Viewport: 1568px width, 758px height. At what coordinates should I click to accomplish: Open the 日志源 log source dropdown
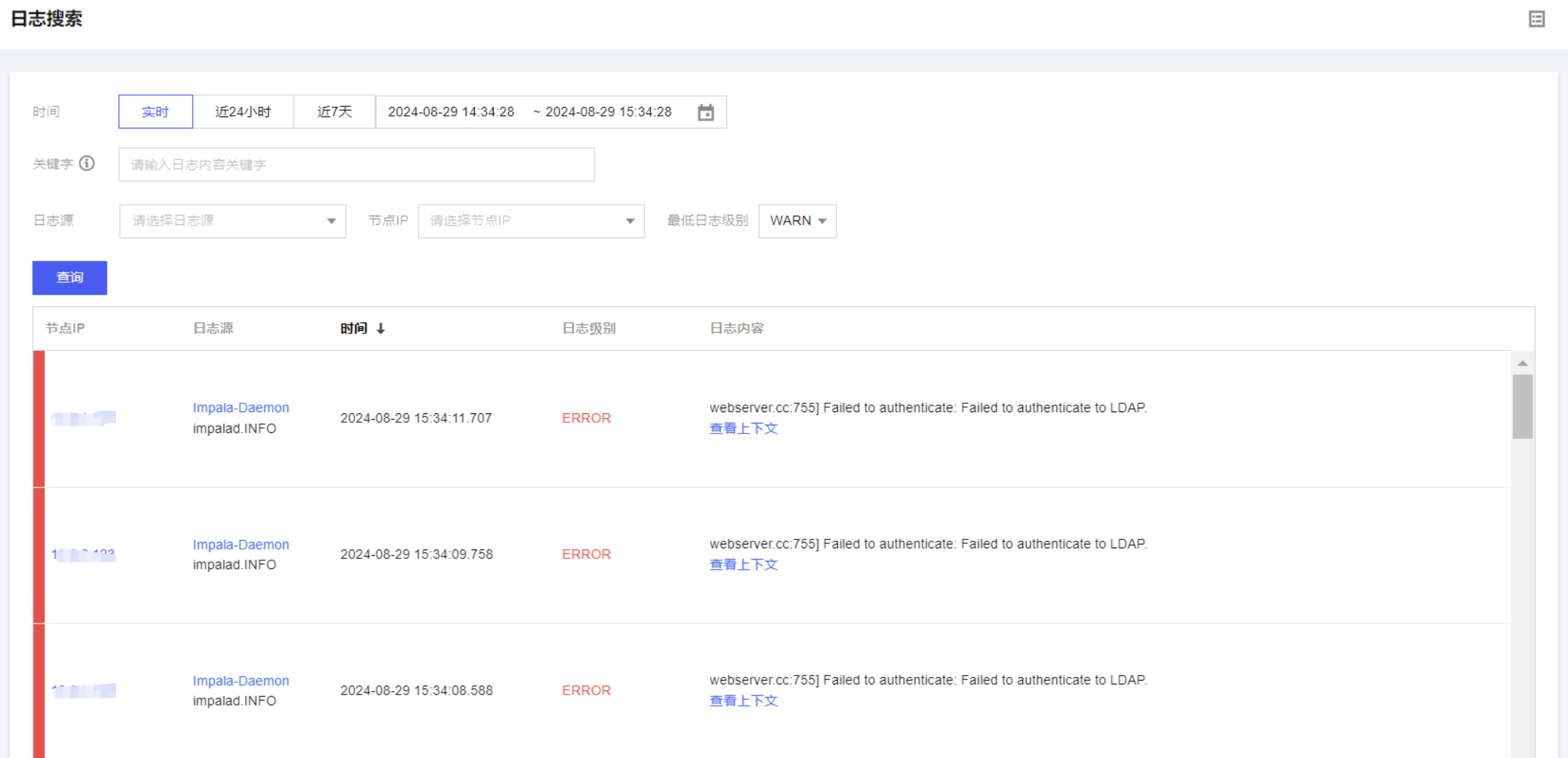tap(232, 221)
